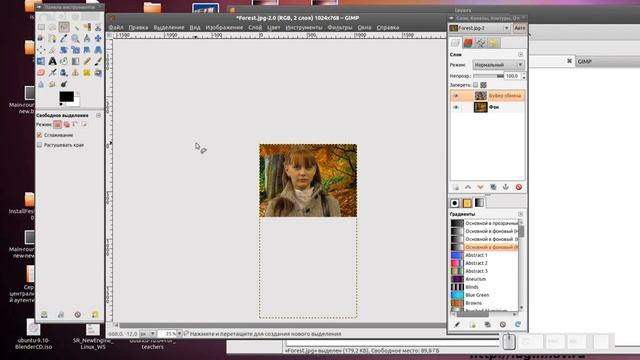The height and width of the screenshot is (360, 640).
Task: Select the Pencil tool
Action: pyautogui.click(x=87, y=61)
